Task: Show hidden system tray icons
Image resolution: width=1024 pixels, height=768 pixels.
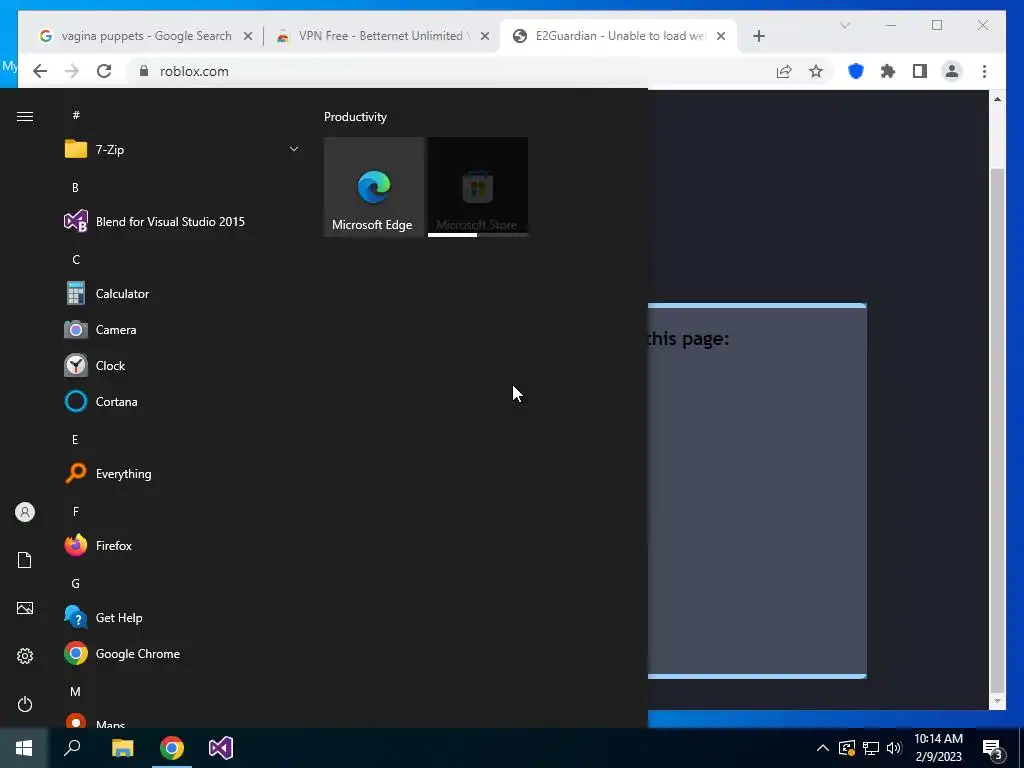Action: (823, 748)
